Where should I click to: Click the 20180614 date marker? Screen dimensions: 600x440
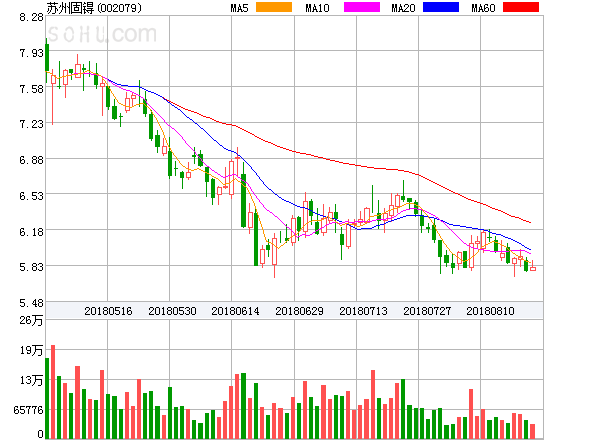click(235, 311)
